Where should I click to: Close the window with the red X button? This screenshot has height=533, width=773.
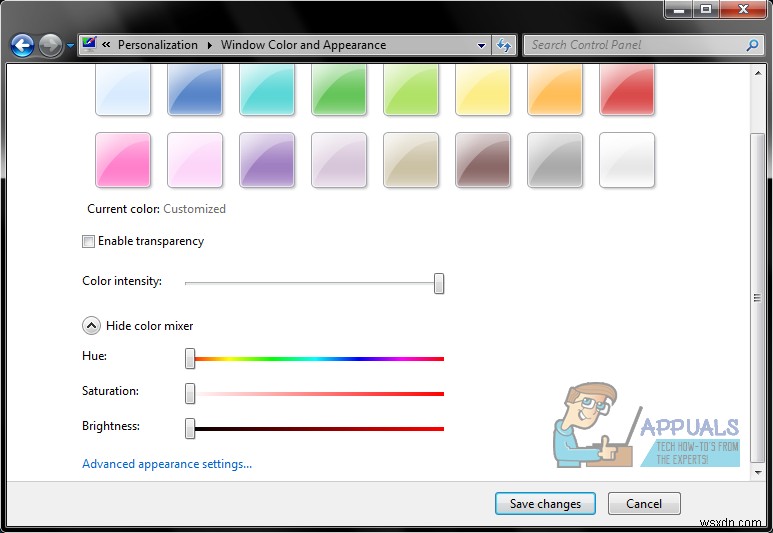click(x=743, y=9)
